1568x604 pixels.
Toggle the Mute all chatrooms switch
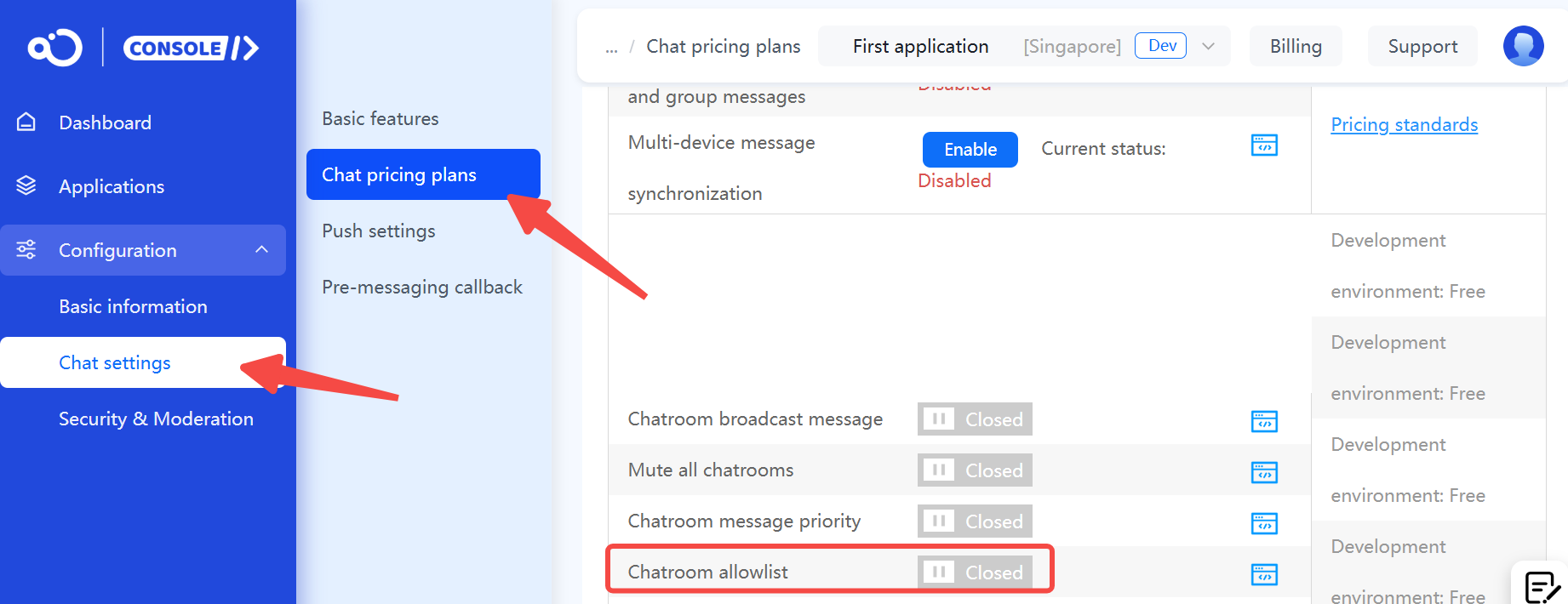coord(975,470)
